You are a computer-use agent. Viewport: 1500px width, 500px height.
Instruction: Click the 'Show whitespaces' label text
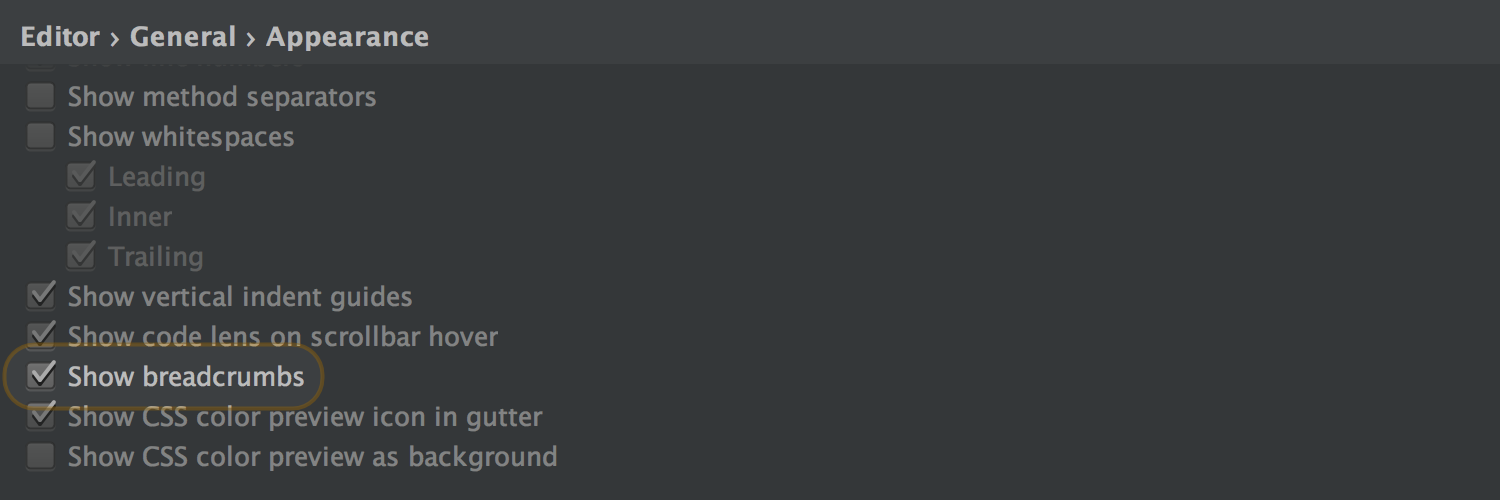[181, 137]
